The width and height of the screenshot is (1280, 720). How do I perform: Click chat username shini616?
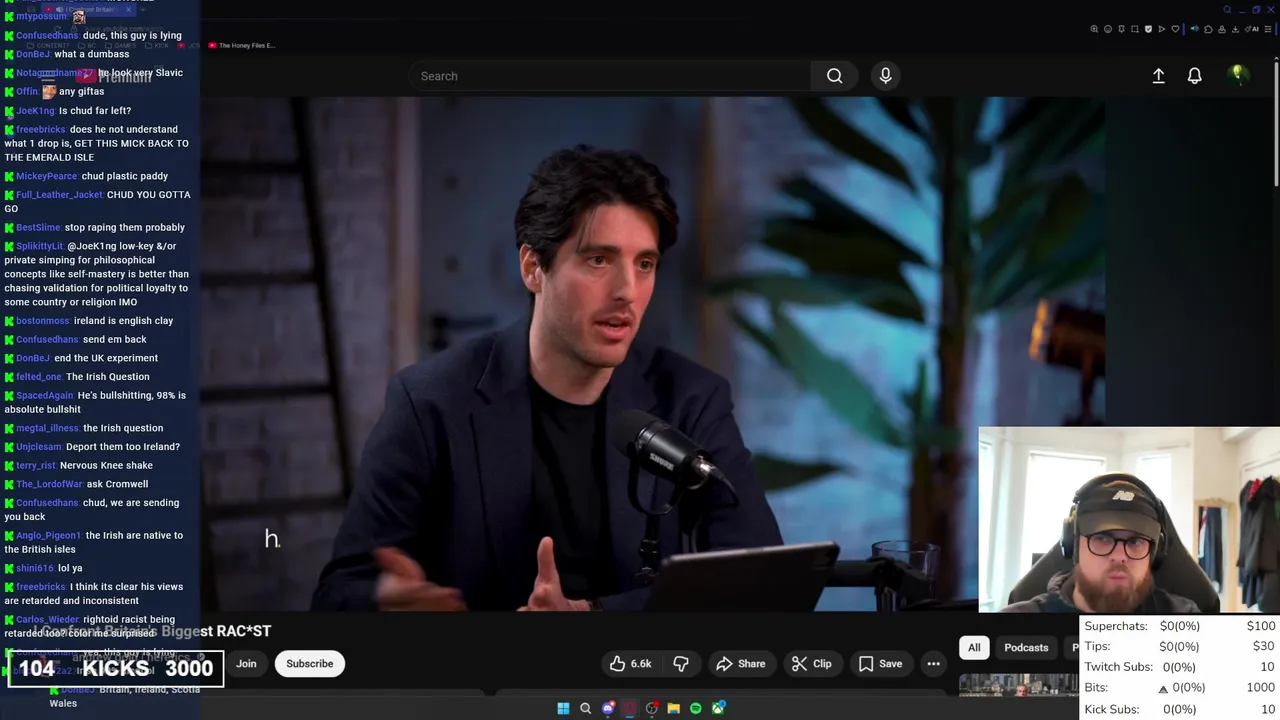(x=35, y=568)
